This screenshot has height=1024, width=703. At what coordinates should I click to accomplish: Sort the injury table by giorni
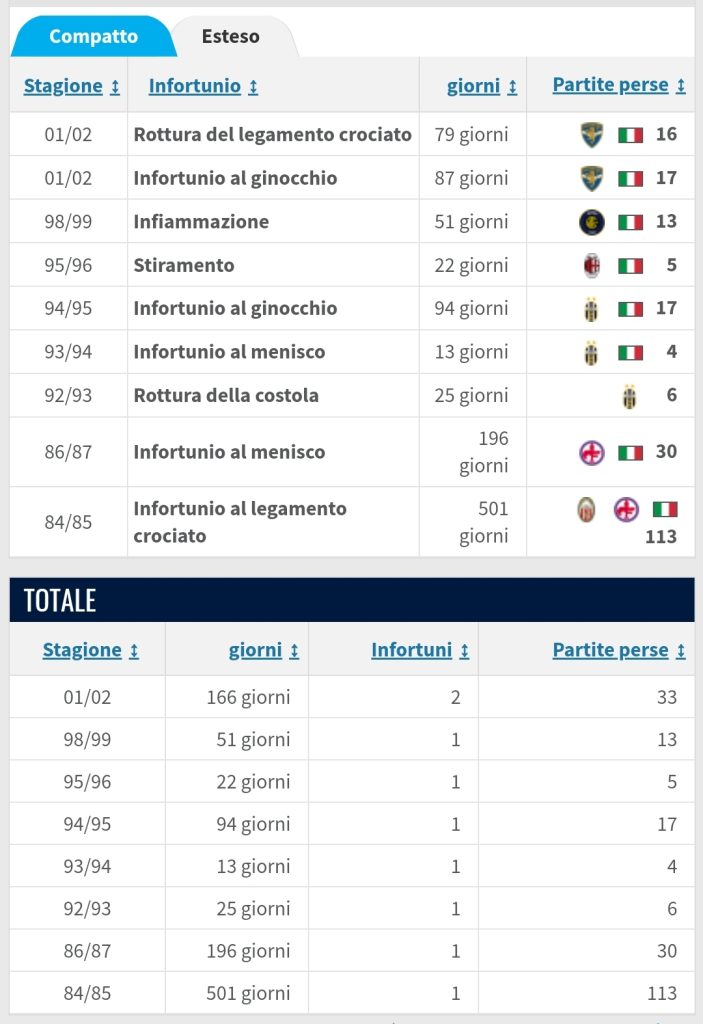482,86
